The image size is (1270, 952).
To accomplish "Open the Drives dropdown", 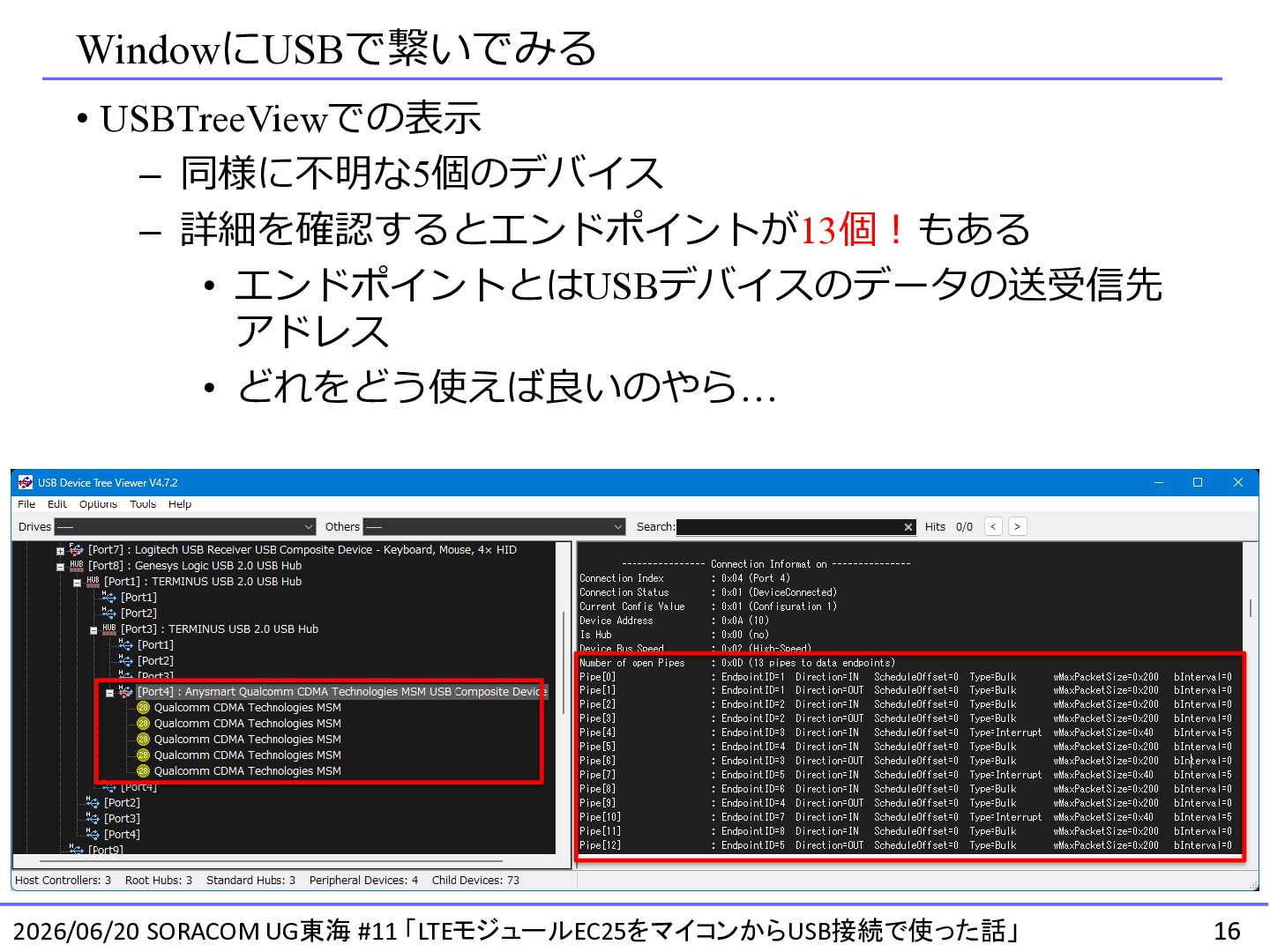I will coord(184,526).
